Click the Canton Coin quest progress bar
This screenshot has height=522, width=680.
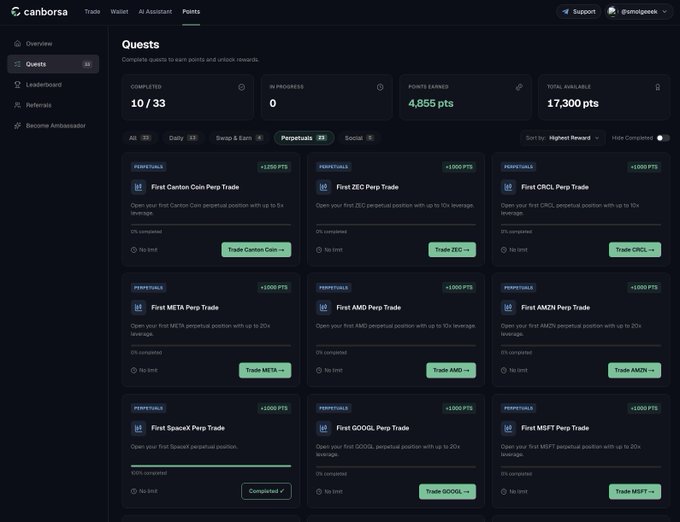coord(211,225)
